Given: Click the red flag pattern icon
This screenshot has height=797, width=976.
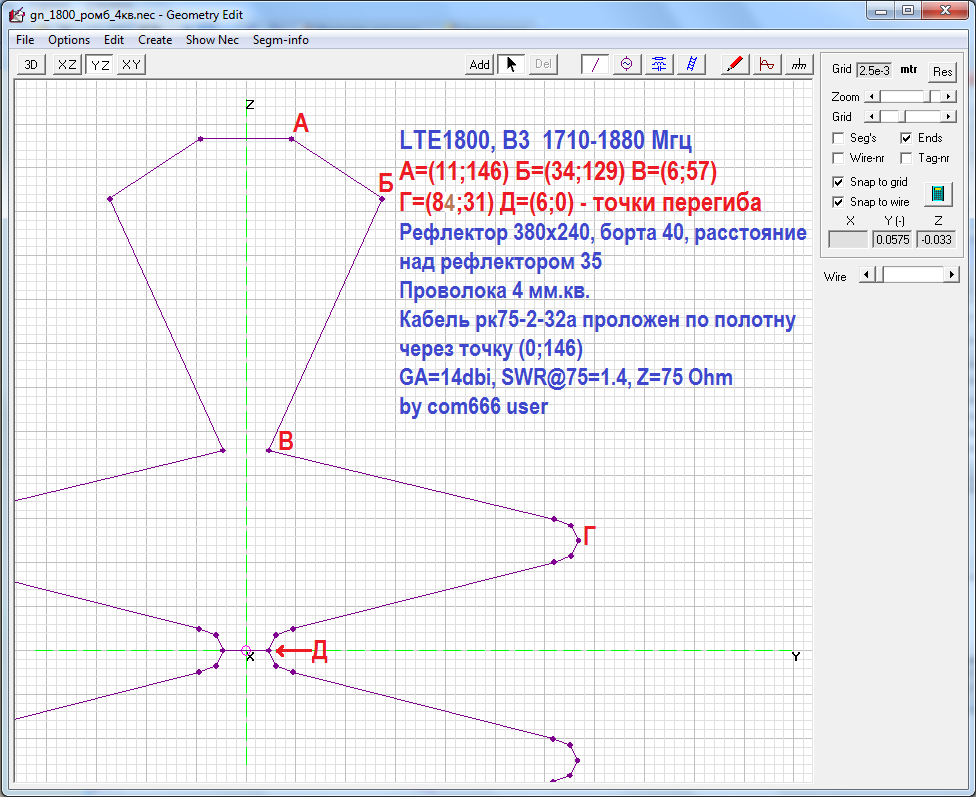Looking at the screenshot, I should tap(767, 64).
